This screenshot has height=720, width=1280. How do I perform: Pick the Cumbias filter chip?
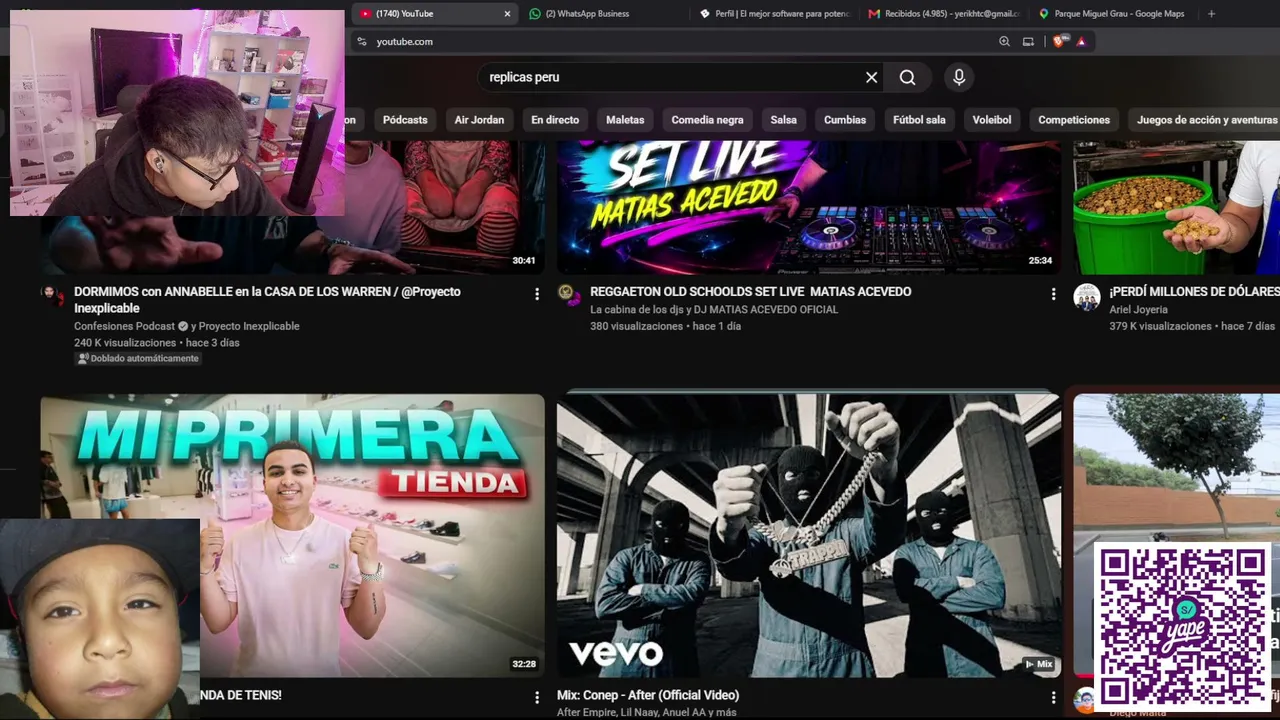pos(845,120)
